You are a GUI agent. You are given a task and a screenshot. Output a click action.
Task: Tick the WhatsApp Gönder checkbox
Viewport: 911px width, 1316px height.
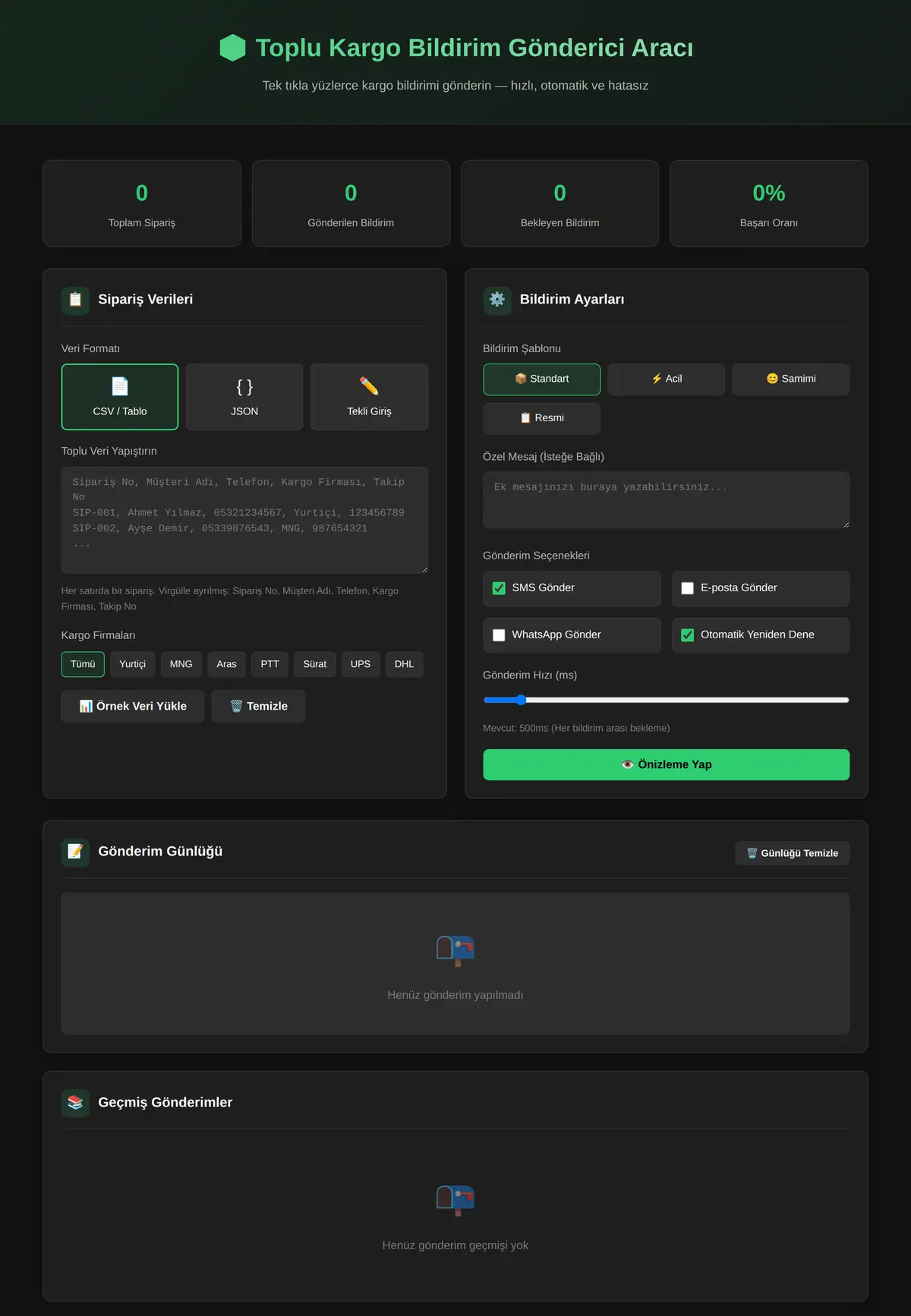point(499,635)
